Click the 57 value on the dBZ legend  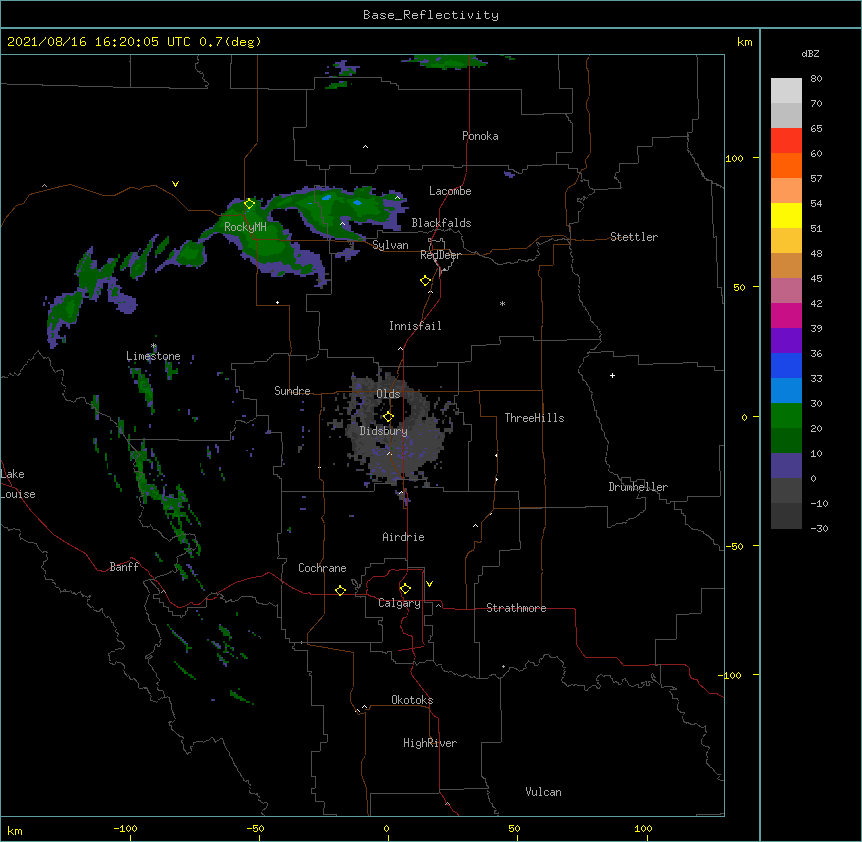pyautogui.click(x=816, y=178)
